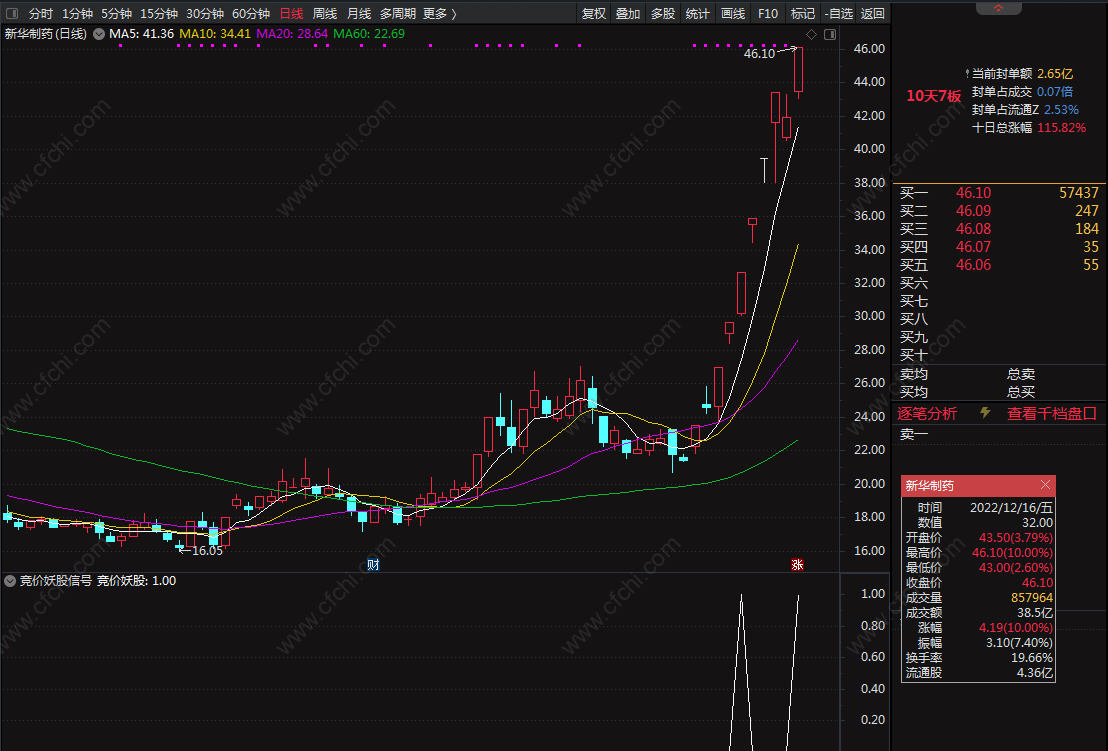
Task: Click the 封单占流通Z 2.53% value
Action: click(1061, 110)
